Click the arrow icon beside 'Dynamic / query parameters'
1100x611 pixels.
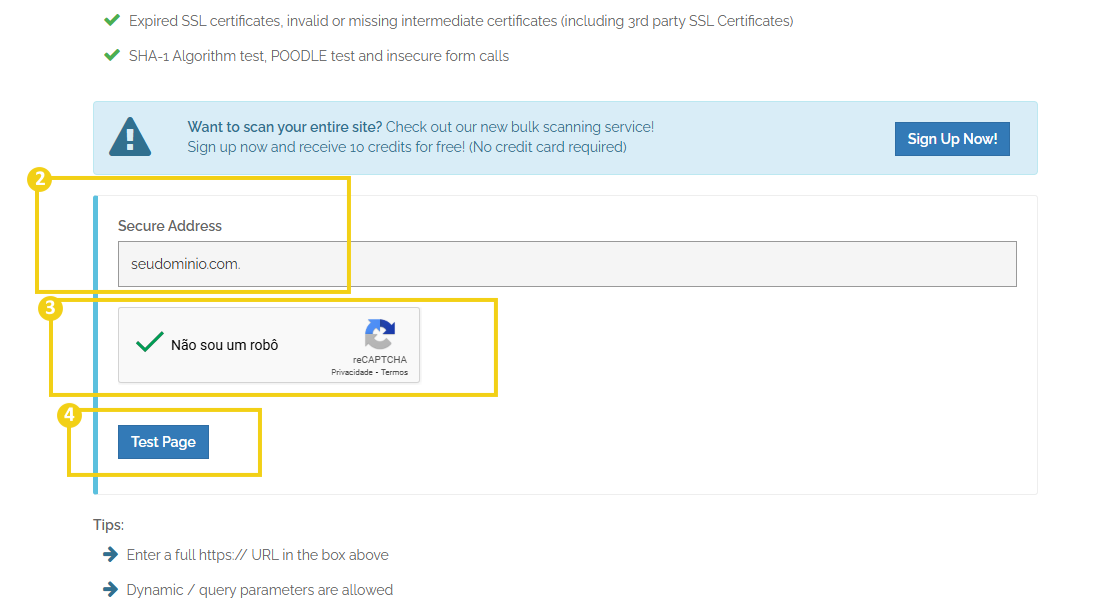click(110, 589)
